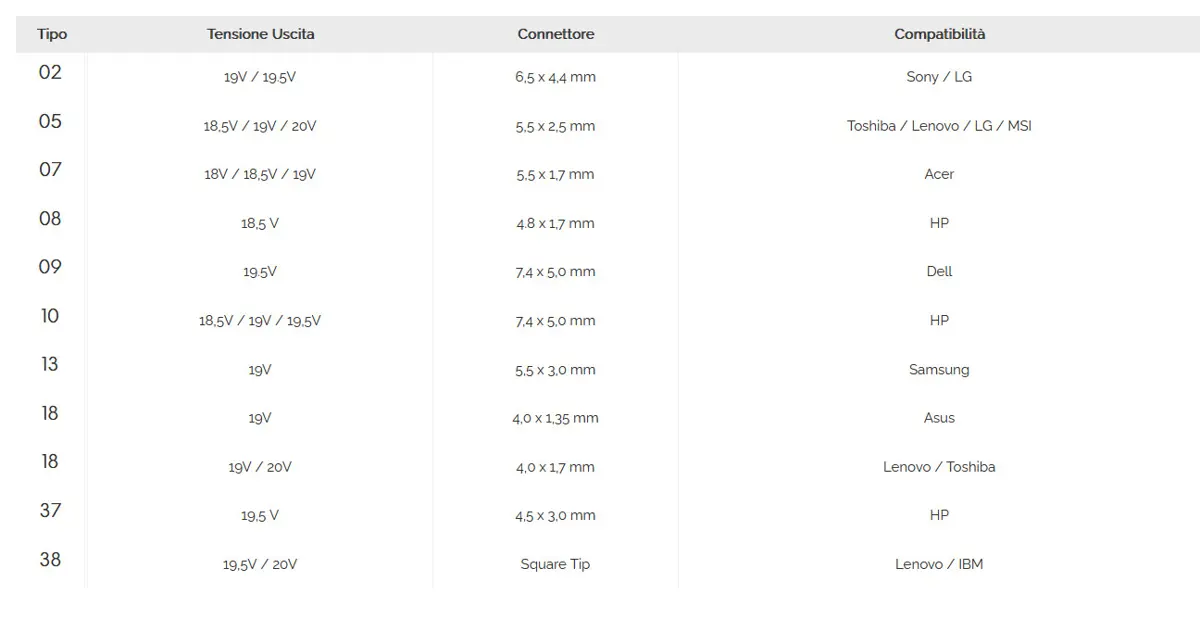
Task: Select the 4,0 x 1,35 mm connector
Action: point(555,418)
